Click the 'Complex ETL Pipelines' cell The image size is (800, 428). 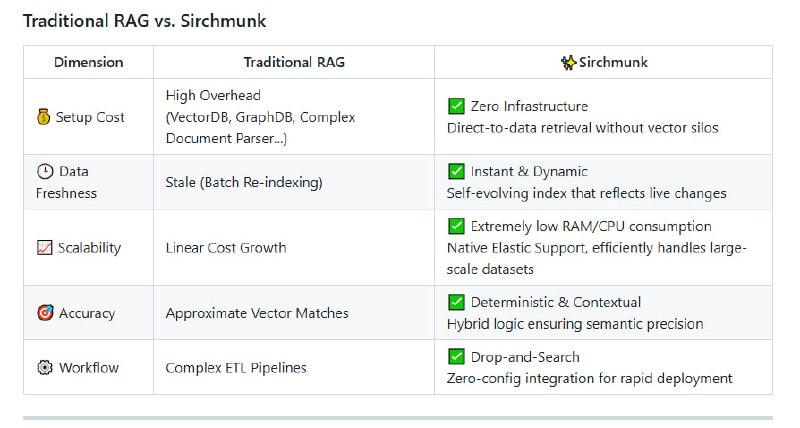(236, 367)
